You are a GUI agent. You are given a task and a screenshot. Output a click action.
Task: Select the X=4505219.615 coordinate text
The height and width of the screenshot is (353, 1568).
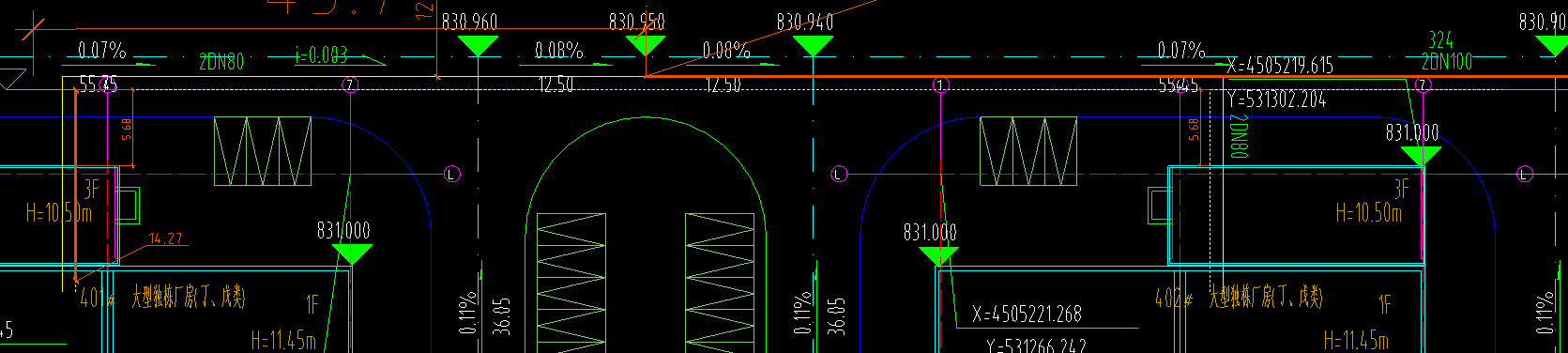coord(1280,66)
